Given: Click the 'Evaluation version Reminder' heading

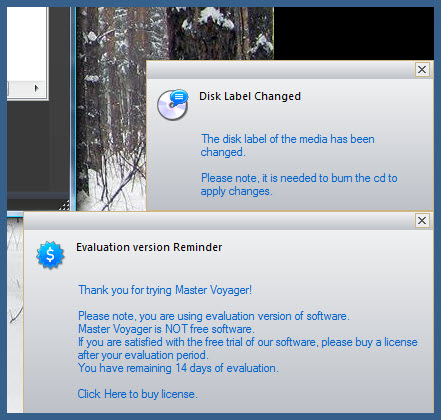Looking at the screenshot, I should tap(149, 247).
